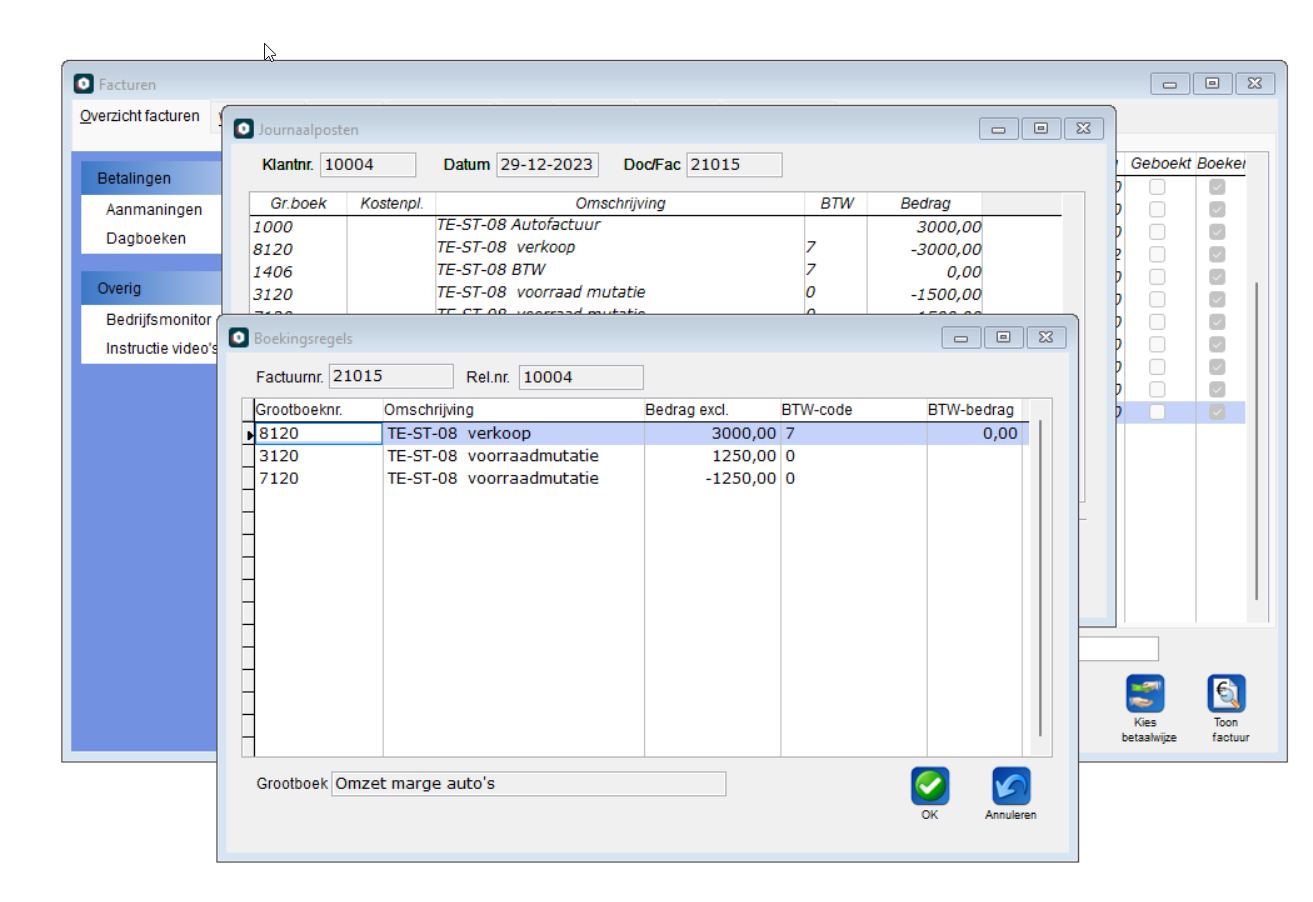Screen dimensions: 1313x902
Task: Open Kies betaalwijze payment icon
Action: coord(1145,694)
